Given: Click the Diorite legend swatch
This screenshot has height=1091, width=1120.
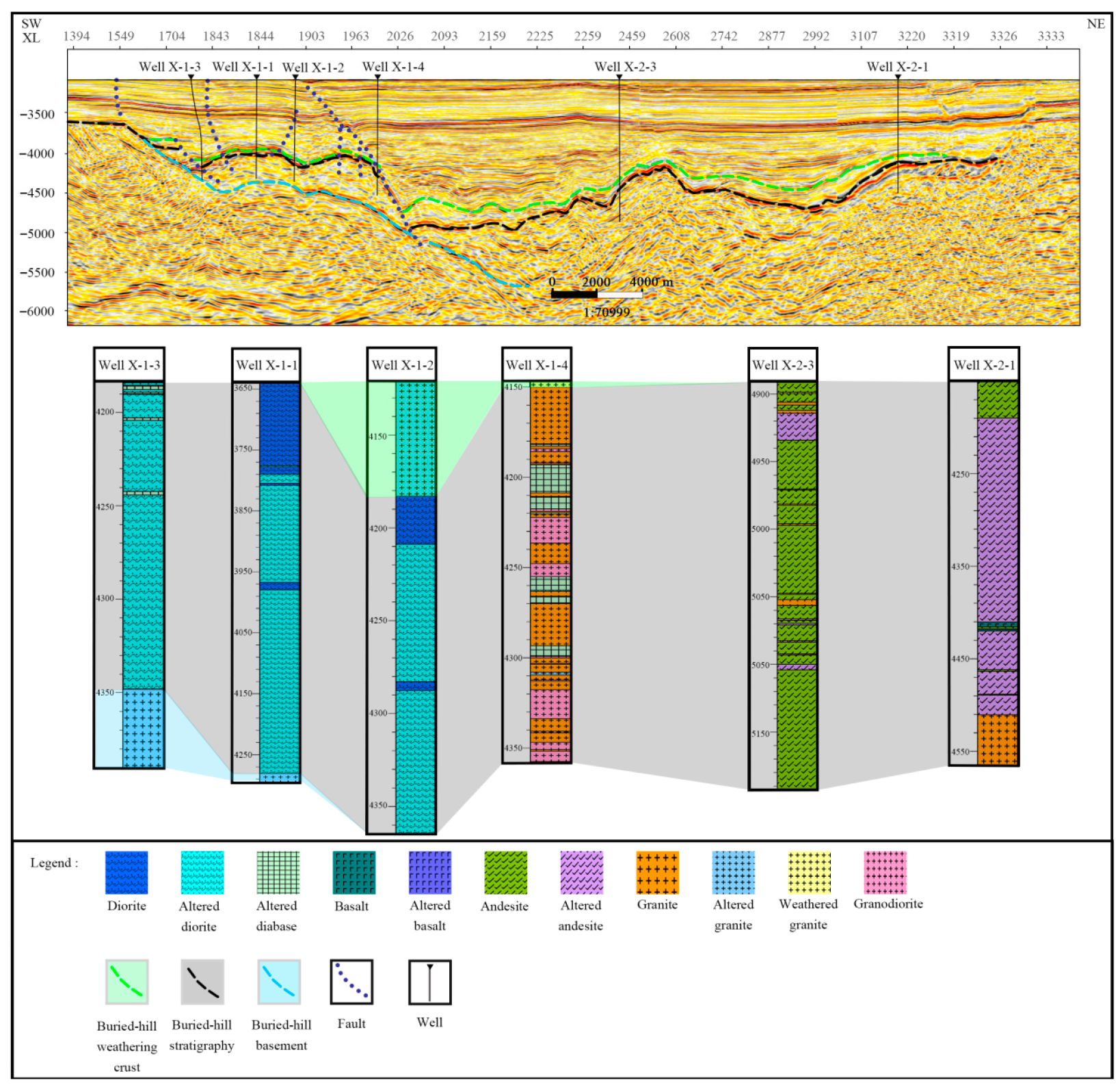Looking at the screenshot, I should coord(126,872).
